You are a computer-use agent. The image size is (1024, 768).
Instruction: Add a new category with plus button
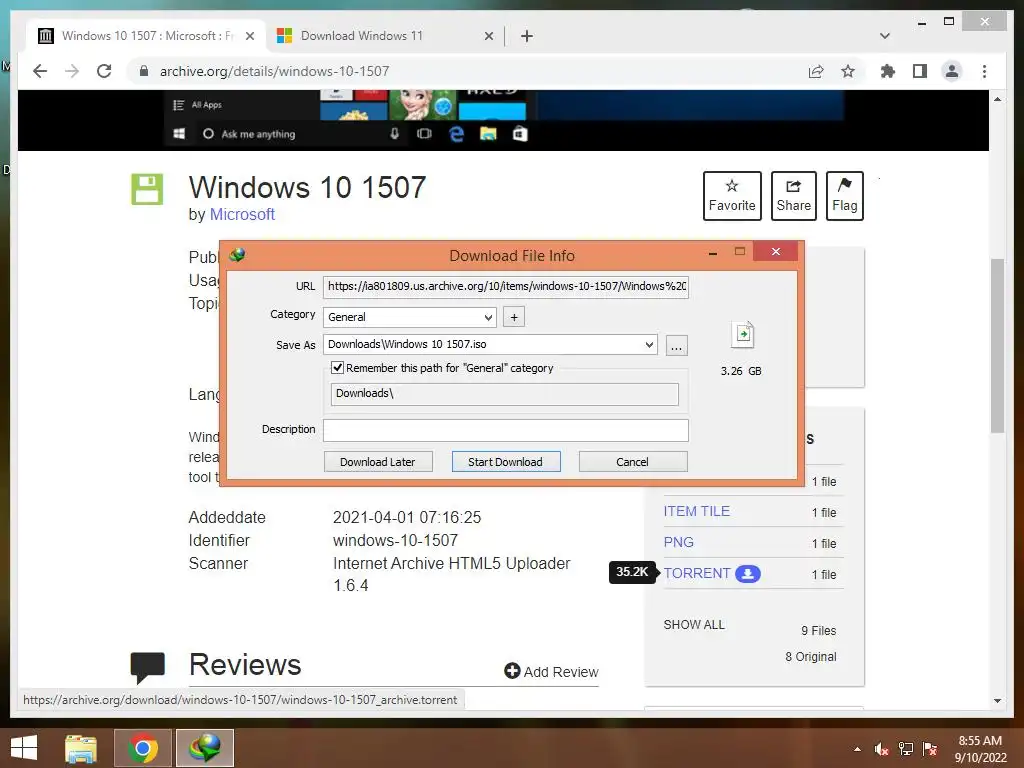coord(514,317)
